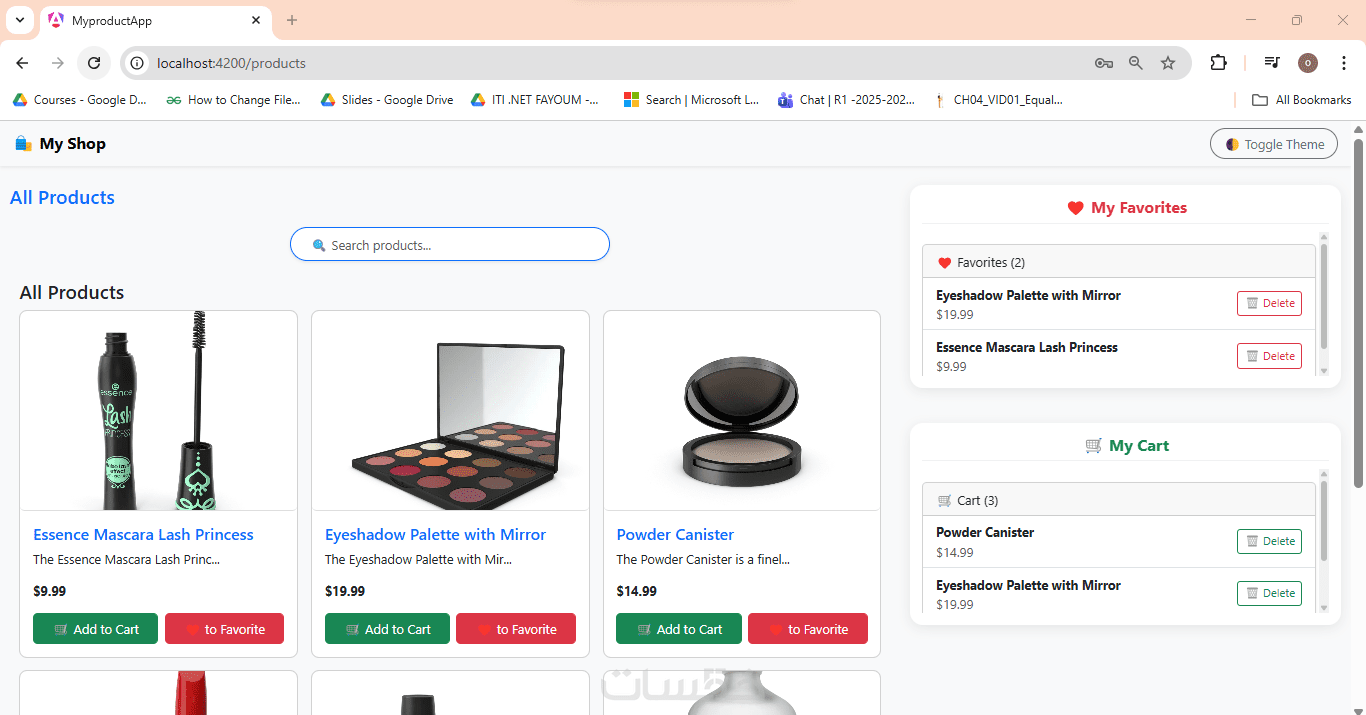This screenshot has width=1366, height=715.
Task: Open the Extensions puzzle icon
Action: [1218, 63]
